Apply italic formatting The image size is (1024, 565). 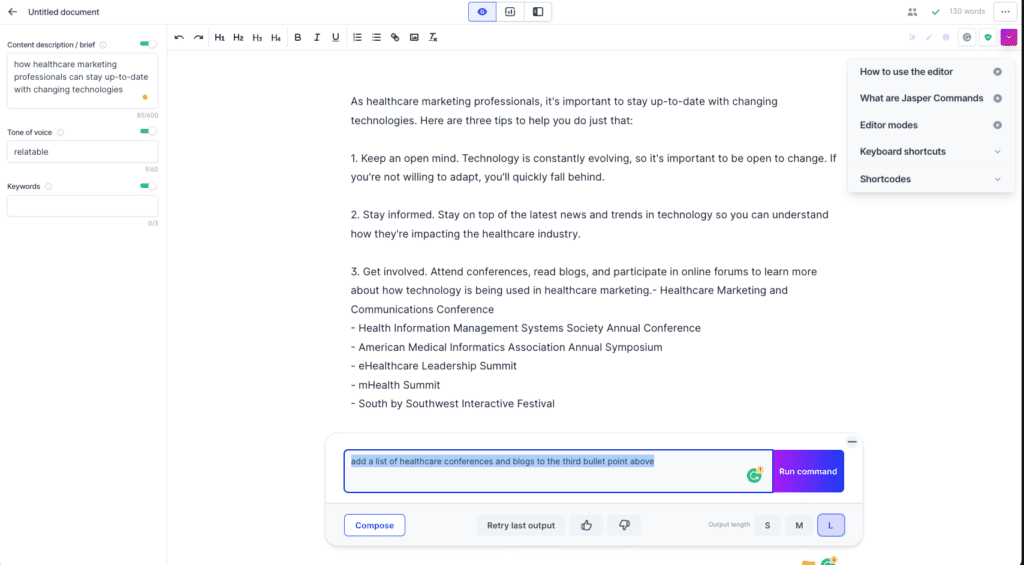click(316, 38)
